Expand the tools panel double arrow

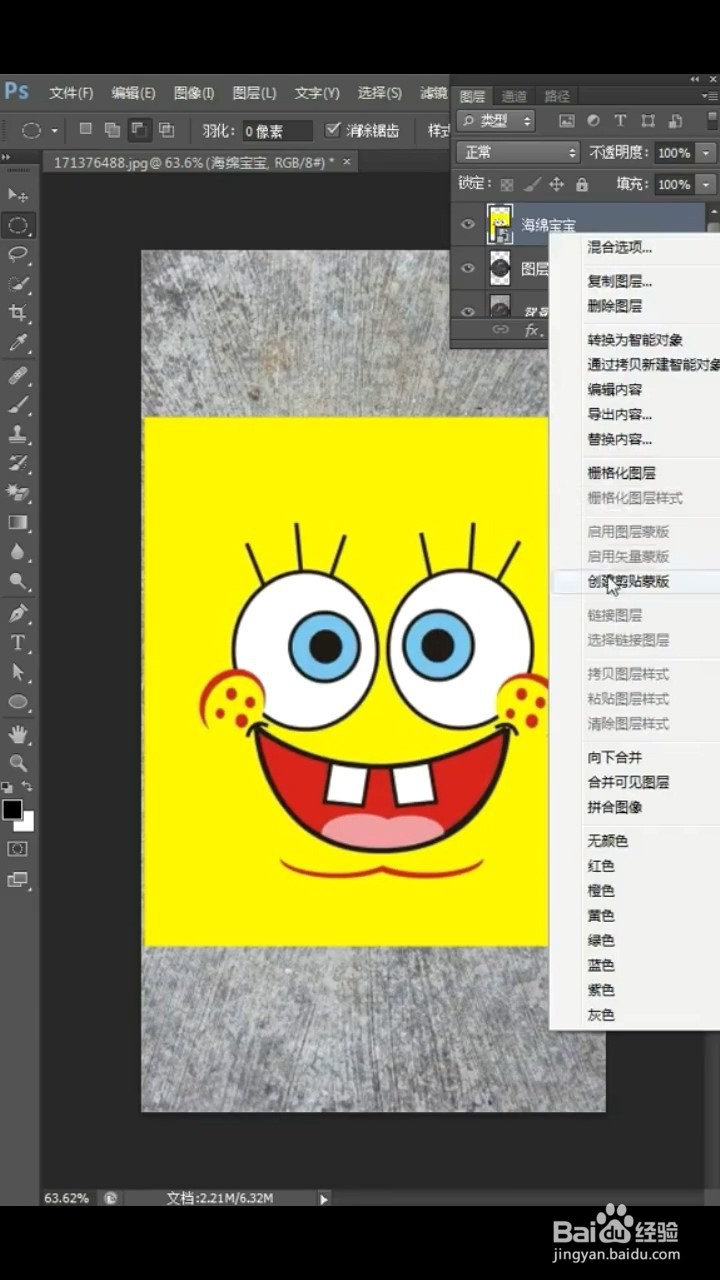click(6, 157)
